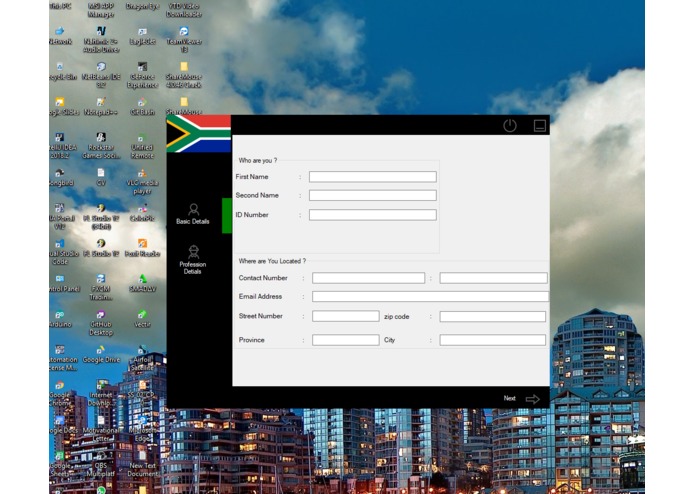This screenshot has width=695, height=494.
Task: Select the Songbird desktop shortcut
Action: click(x=61, y=177)
